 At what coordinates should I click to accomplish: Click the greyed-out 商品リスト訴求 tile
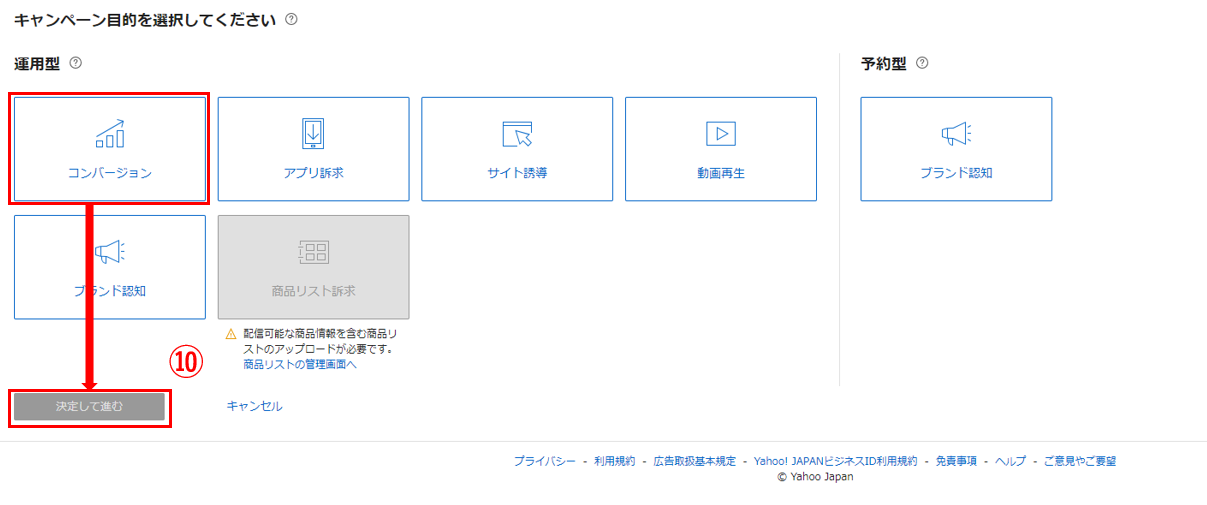coord(313,267)
